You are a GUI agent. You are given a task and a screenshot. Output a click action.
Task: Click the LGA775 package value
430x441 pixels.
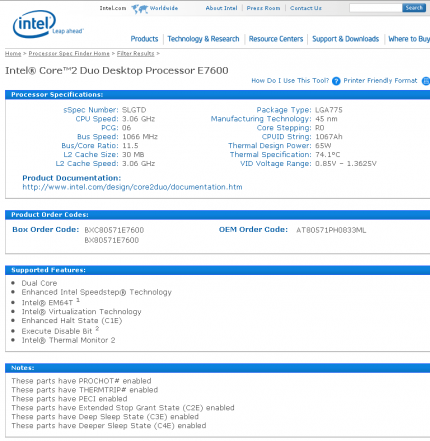pyautogui.click(x=329, y=110)
